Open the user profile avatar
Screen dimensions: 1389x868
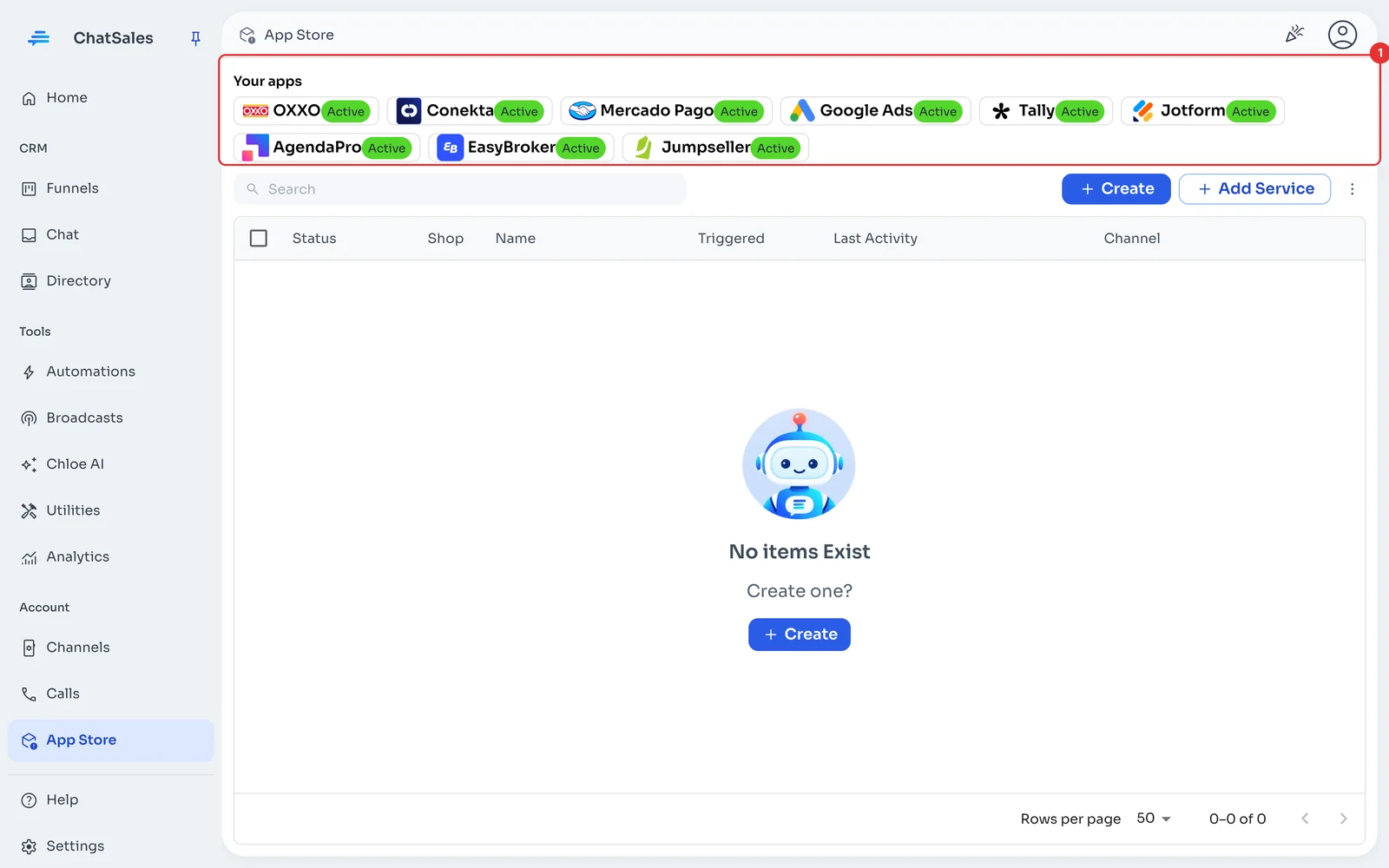[x=1342, y=35]
